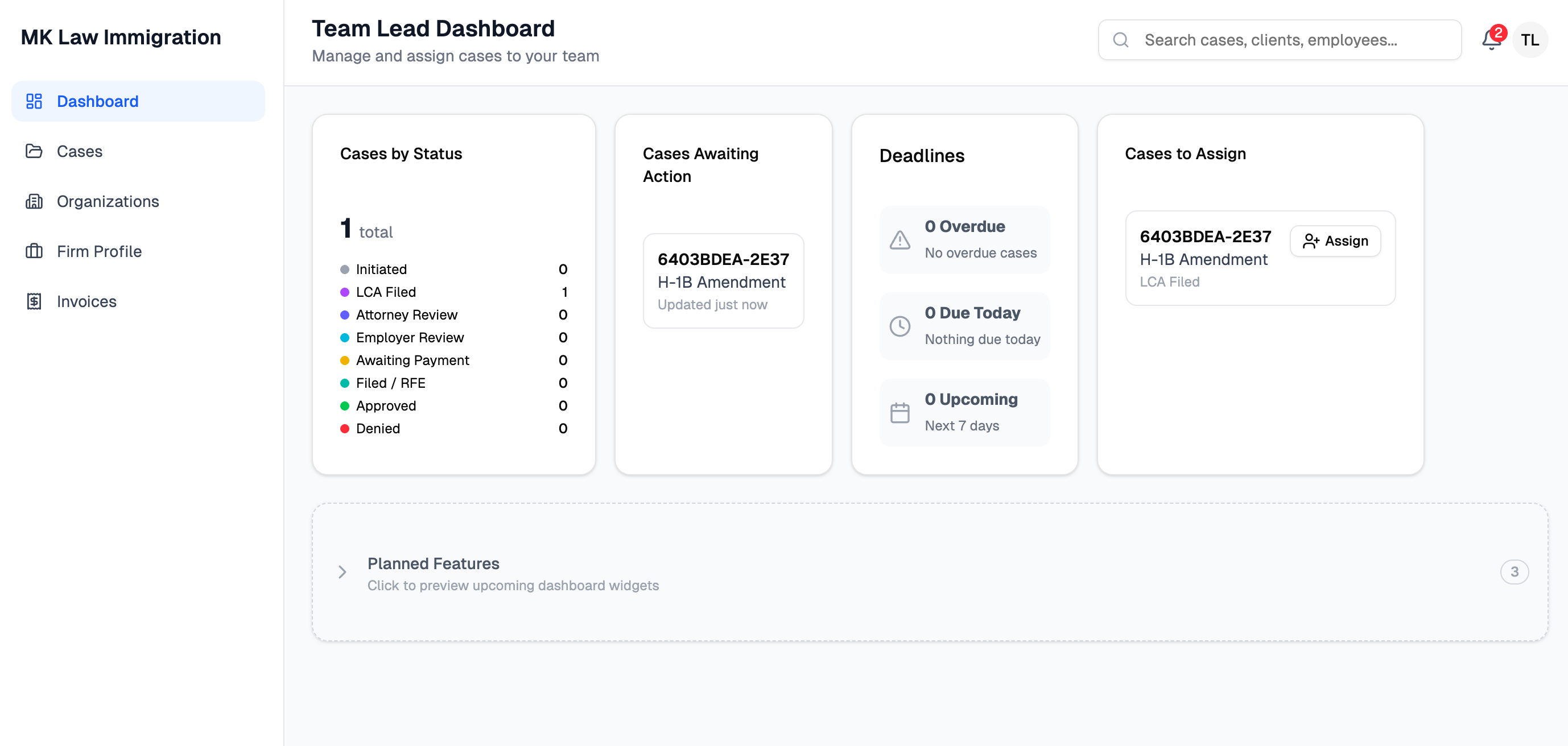
Task: Click the Due Today clock icon
Action: 899,326
